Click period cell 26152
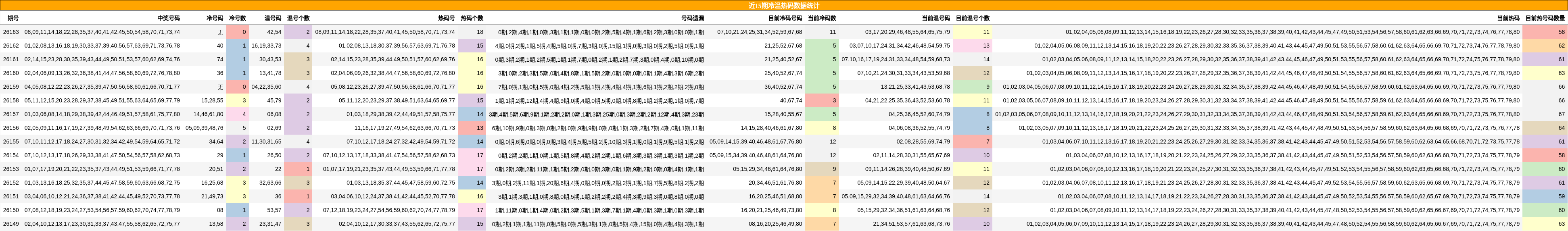The width and height of the screenshot is (1568, 231). pos(11,183)
